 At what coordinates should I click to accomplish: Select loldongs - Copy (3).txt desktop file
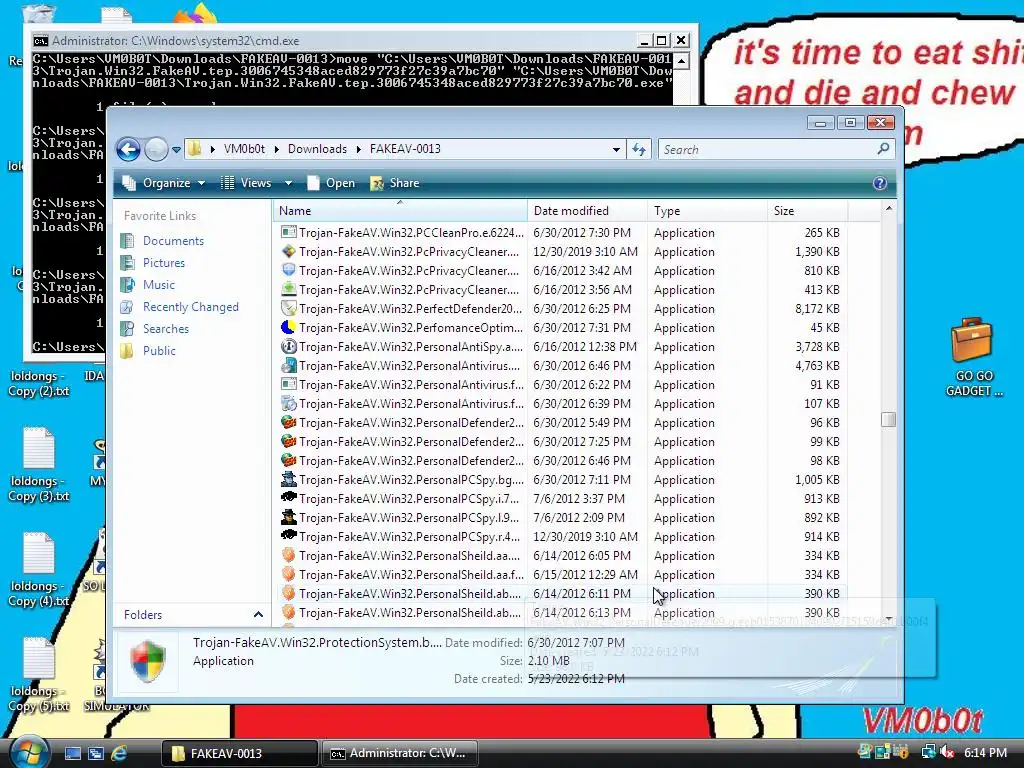click(39, 464)
